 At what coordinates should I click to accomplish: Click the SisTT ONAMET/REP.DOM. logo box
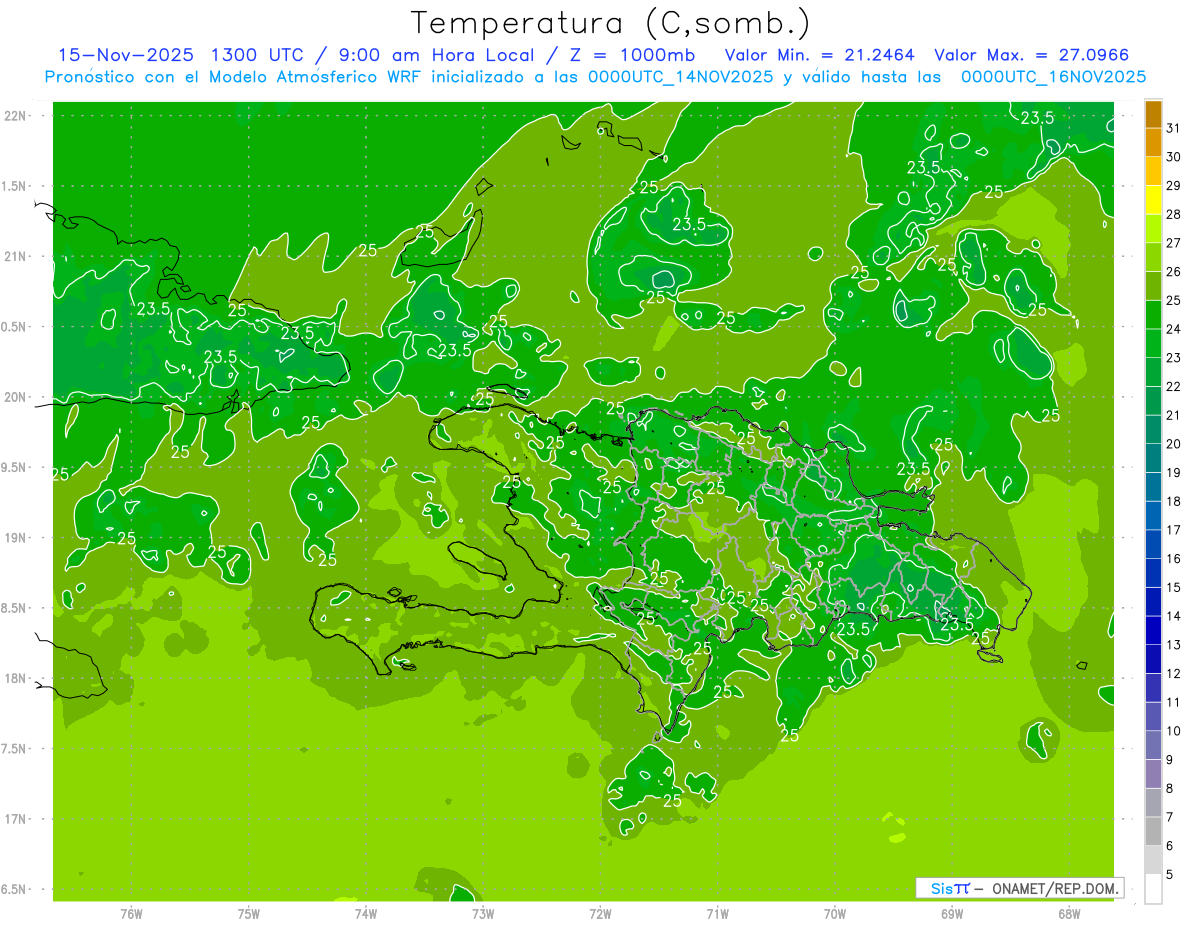click(1019, 888)
